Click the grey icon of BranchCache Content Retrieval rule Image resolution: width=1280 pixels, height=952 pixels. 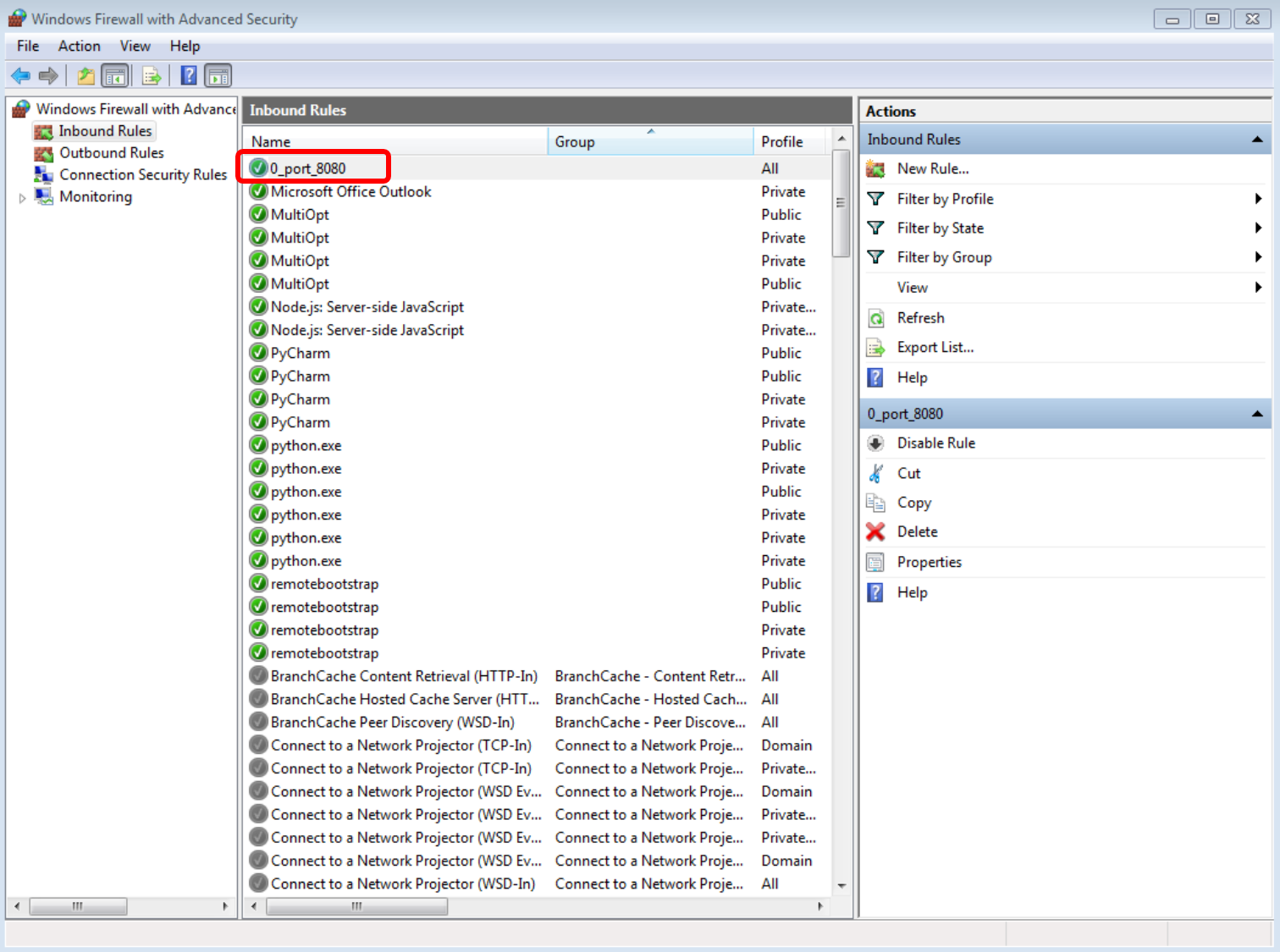259,675
